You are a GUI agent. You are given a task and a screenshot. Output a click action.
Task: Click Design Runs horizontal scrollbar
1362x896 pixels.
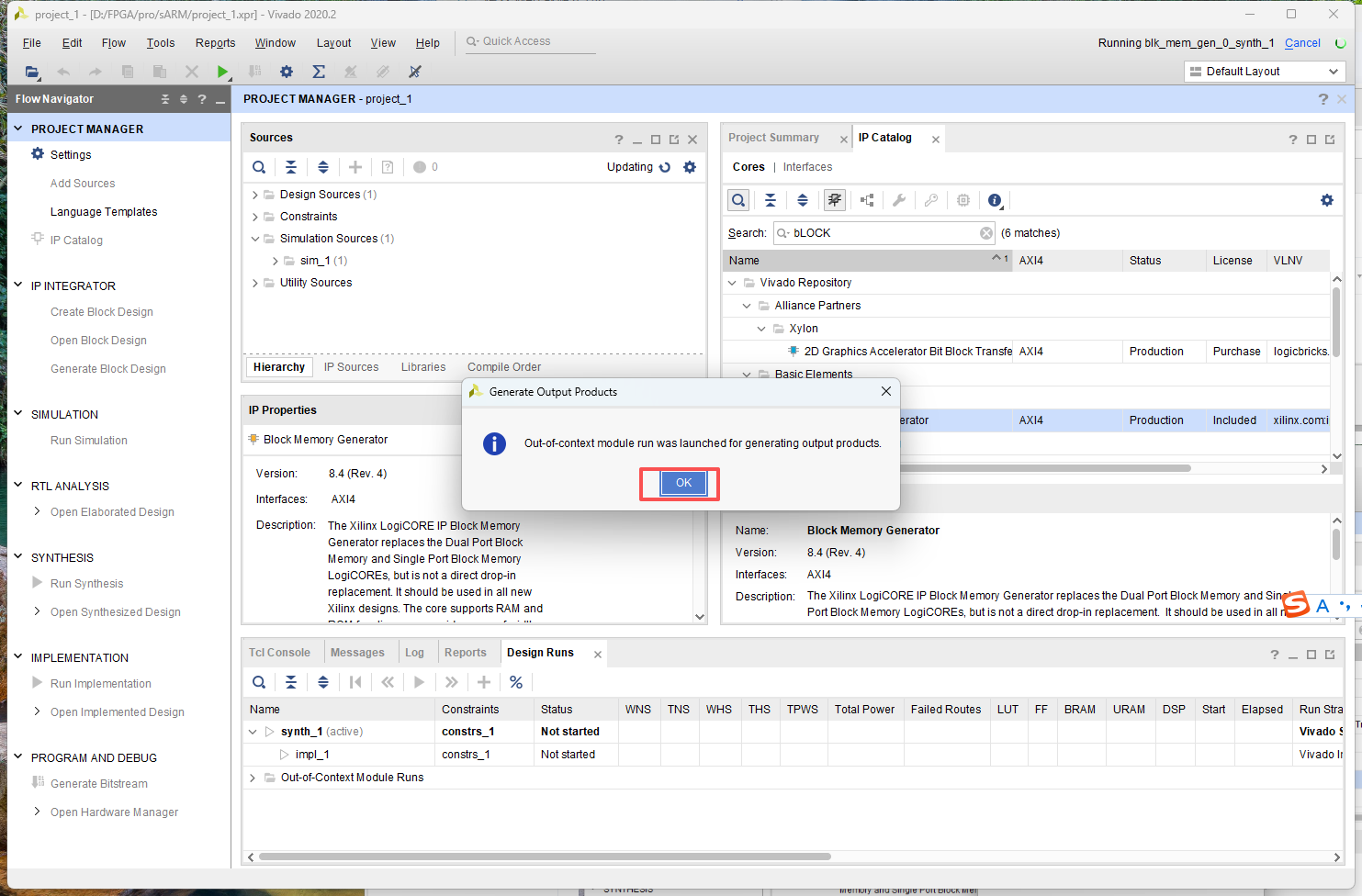545,857
